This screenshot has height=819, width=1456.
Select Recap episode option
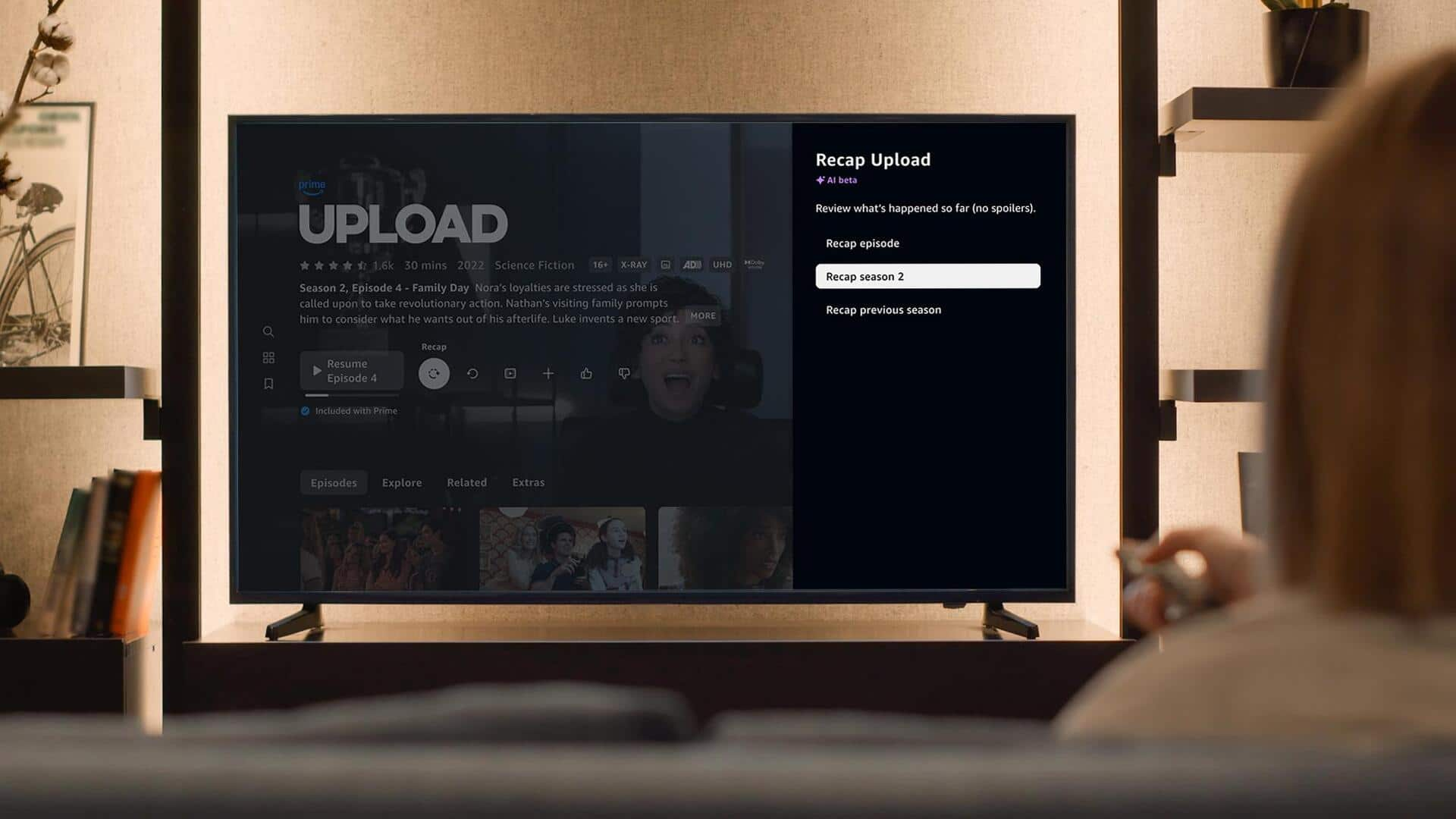pos(862,243)
